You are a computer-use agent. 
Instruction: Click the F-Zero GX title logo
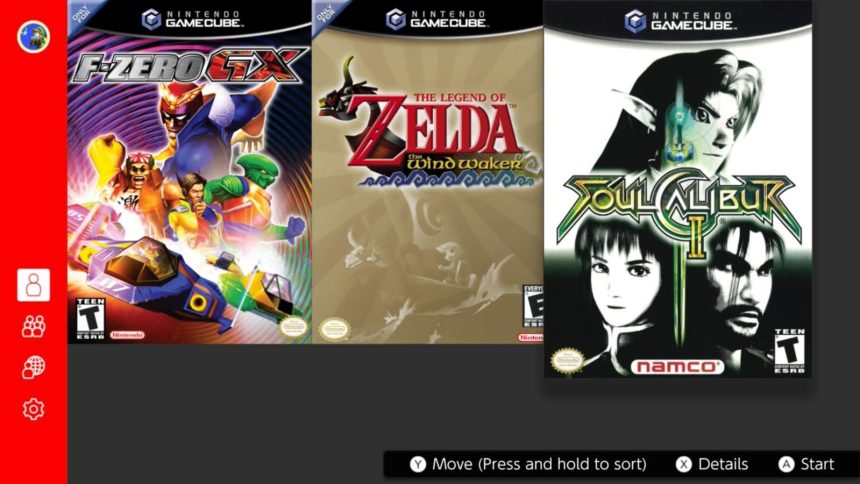point(190,66)
